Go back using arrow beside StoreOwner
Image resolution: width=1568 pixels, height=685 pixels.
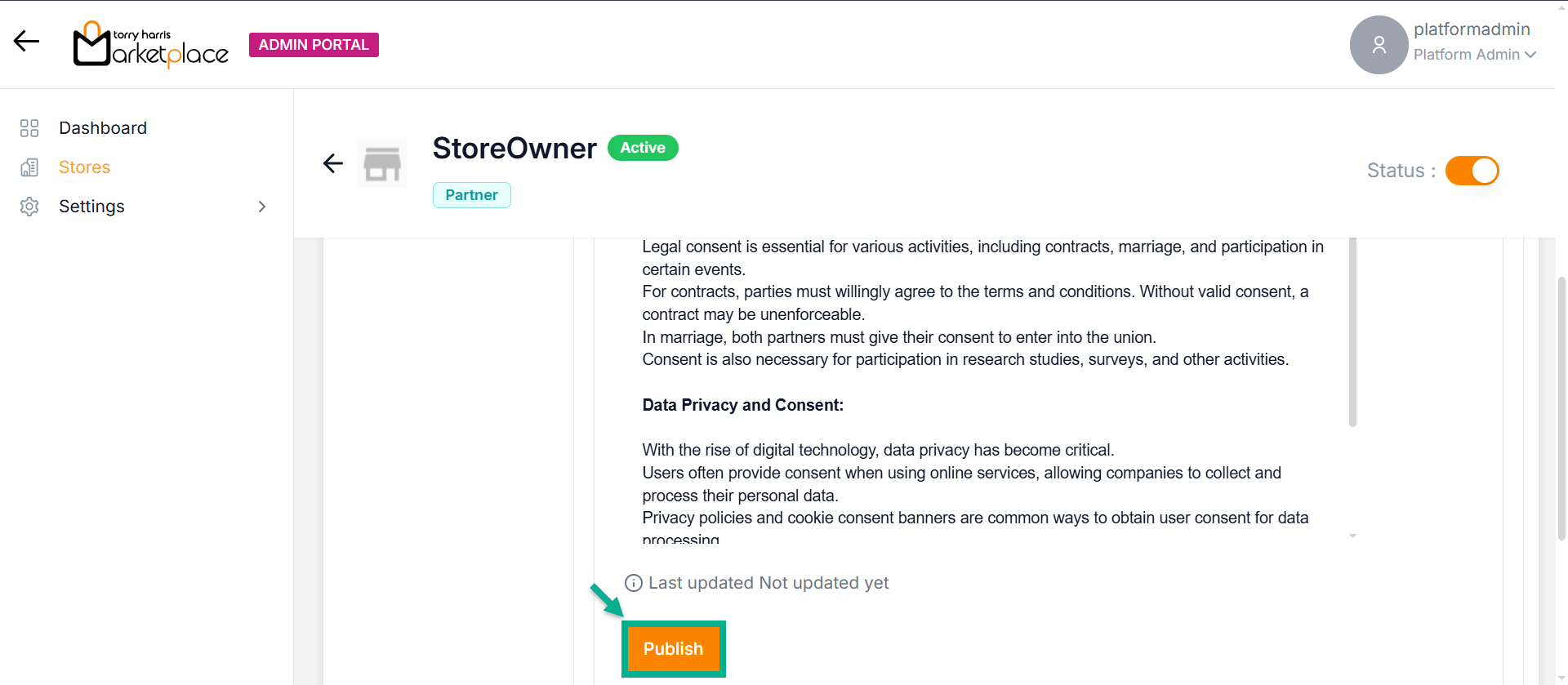[x=333, y=163]
